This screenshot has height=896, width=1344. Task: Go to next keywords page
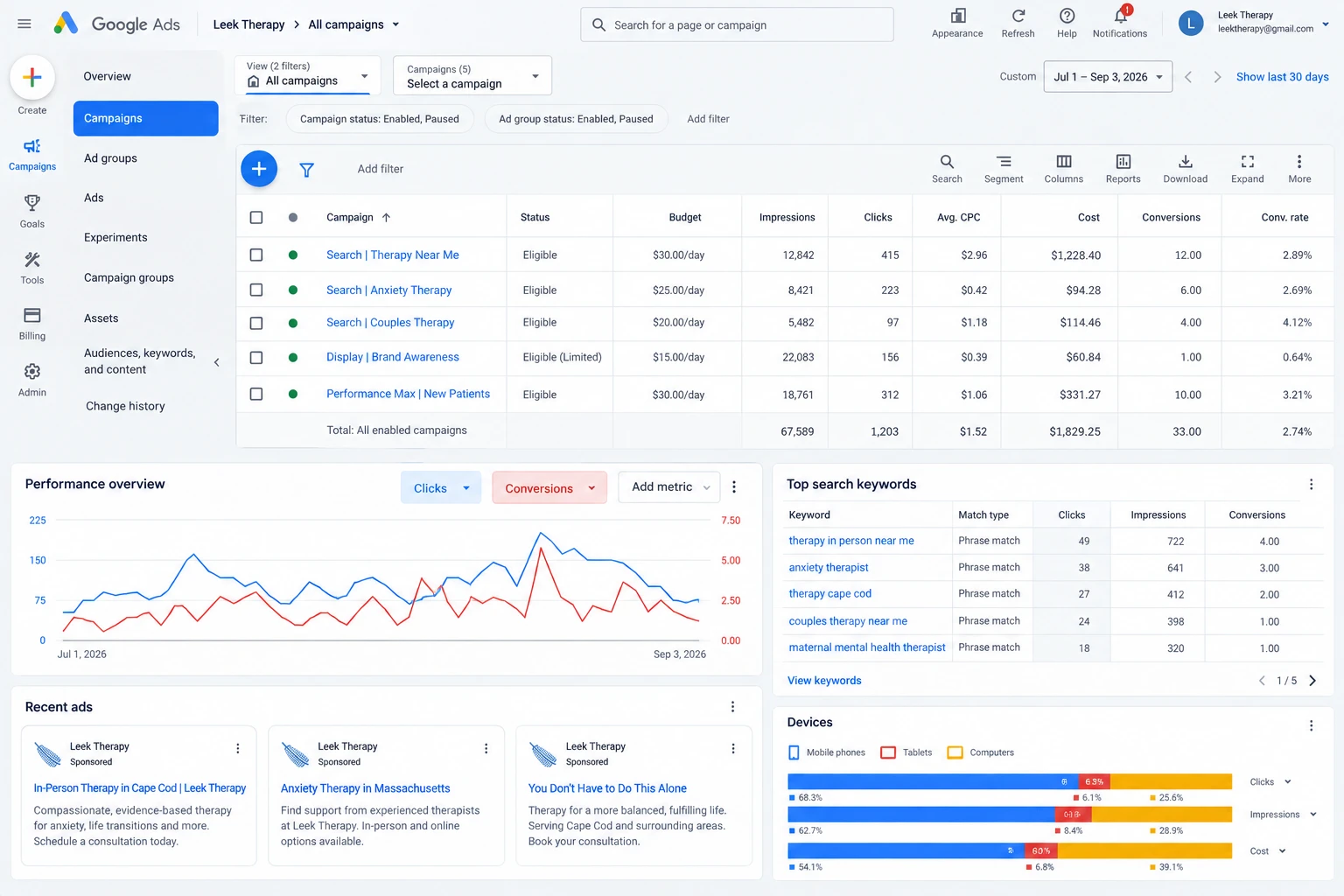[x=1312, y=681]
